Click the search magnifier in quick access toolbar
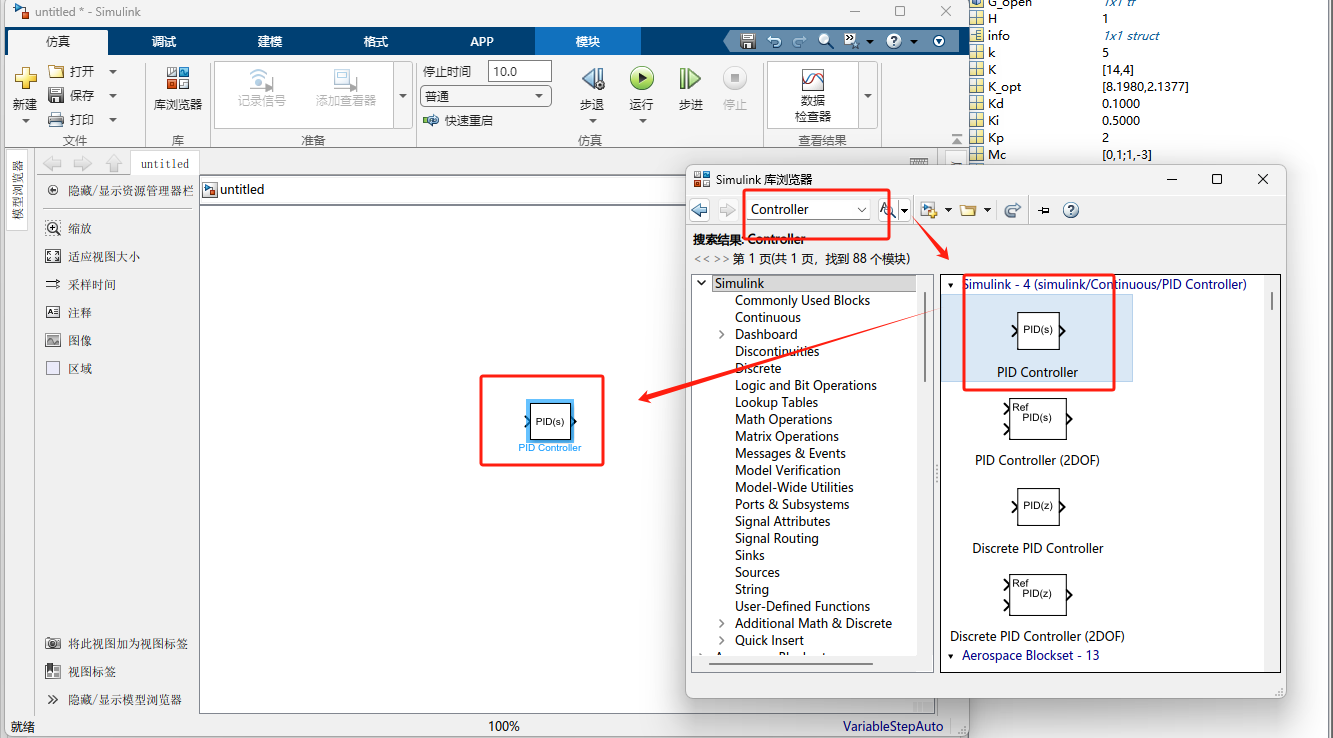Viewport: 1333px width, 738px height. 825,41
